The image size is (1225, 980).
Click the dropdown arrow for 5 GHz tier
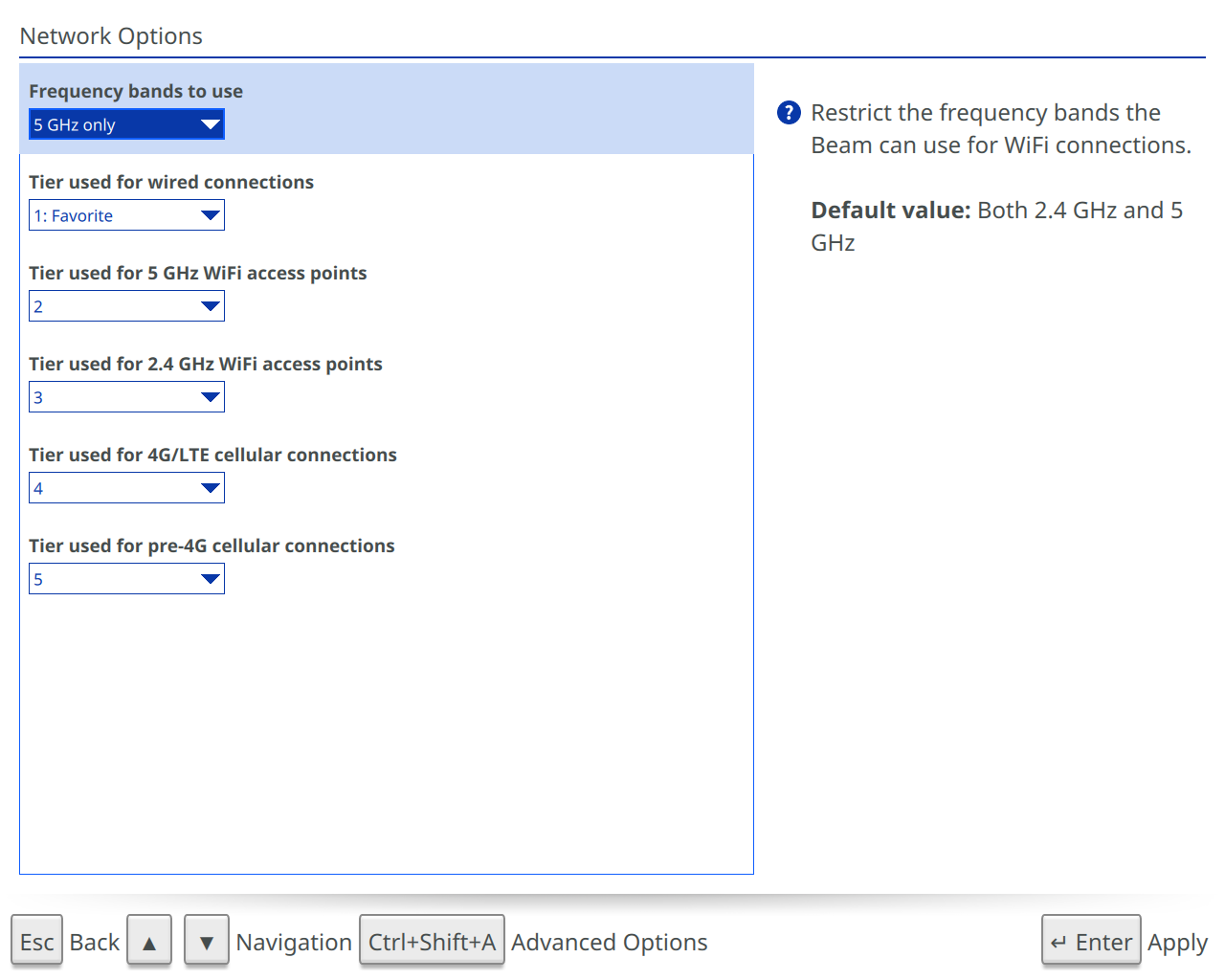210,305
